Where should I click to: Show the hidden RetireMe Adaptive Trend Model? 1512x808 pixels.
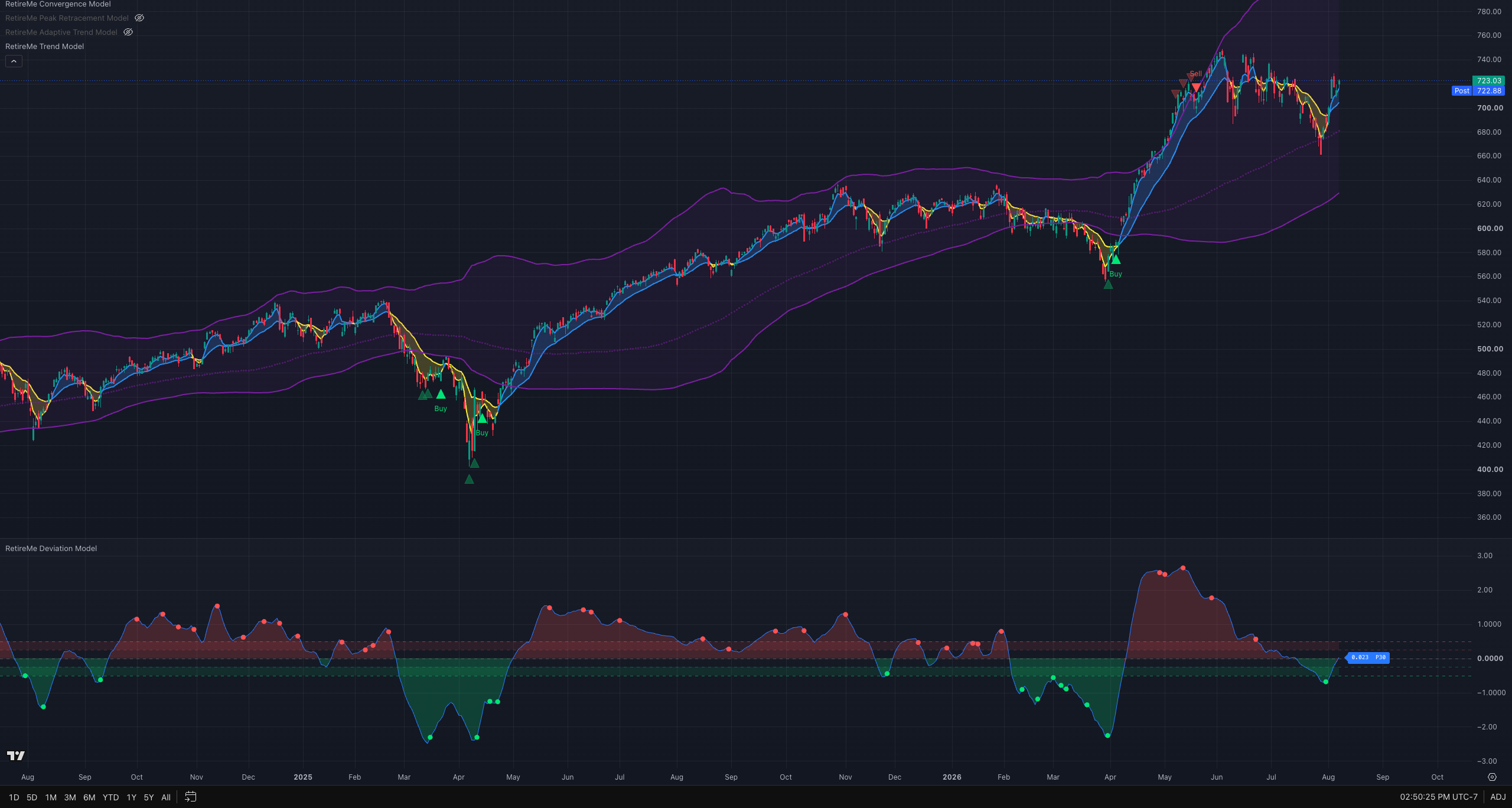(128, 32)
